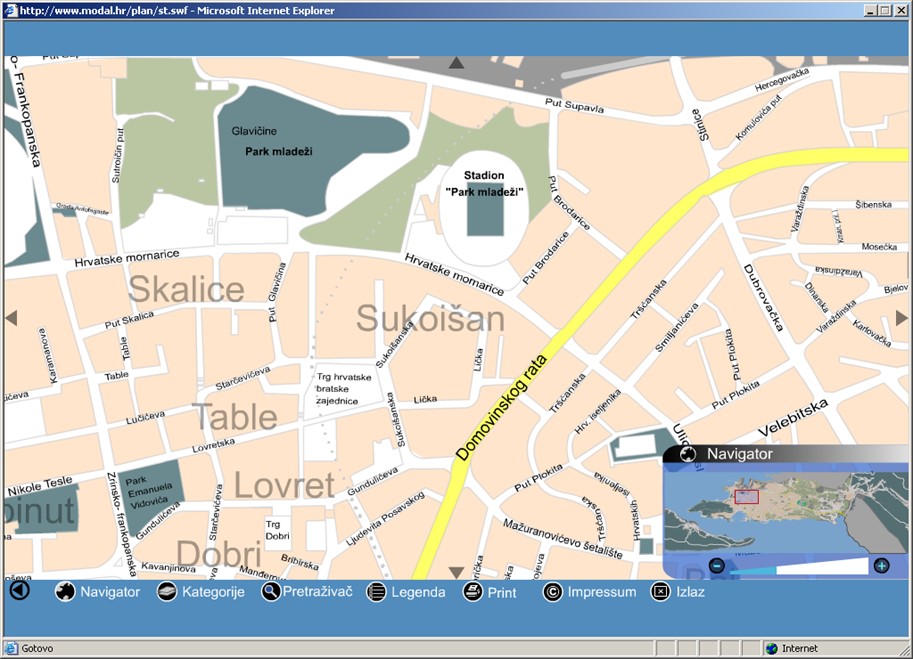This screenshot has width=913, height=659.
Task: Click the back arrow icon in bottom toolbar
Action: pyautogui.click(x=19, y=590)
